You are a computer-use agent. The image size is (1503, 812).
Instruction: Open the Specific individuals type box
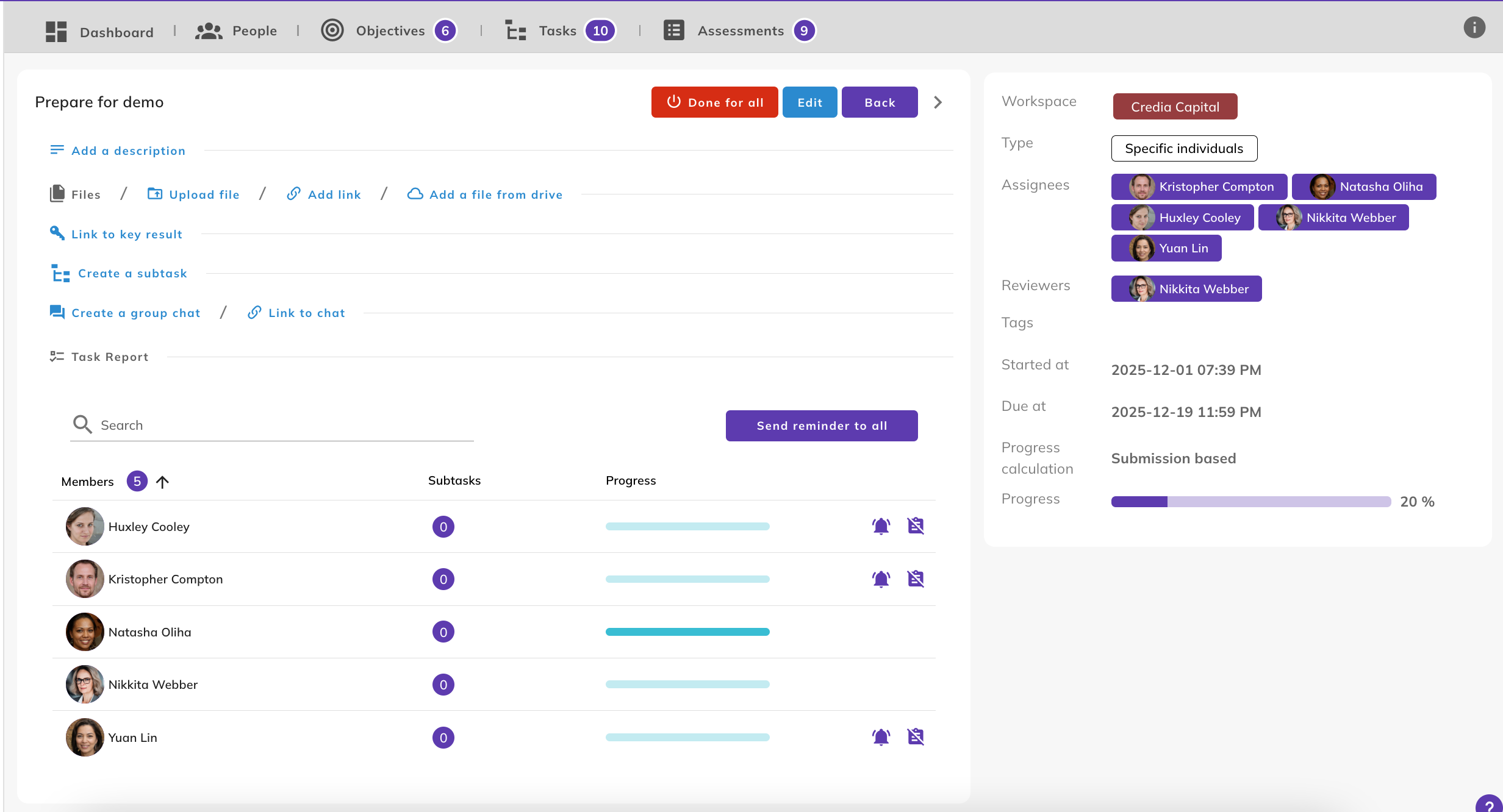[x=1183, y=148]
